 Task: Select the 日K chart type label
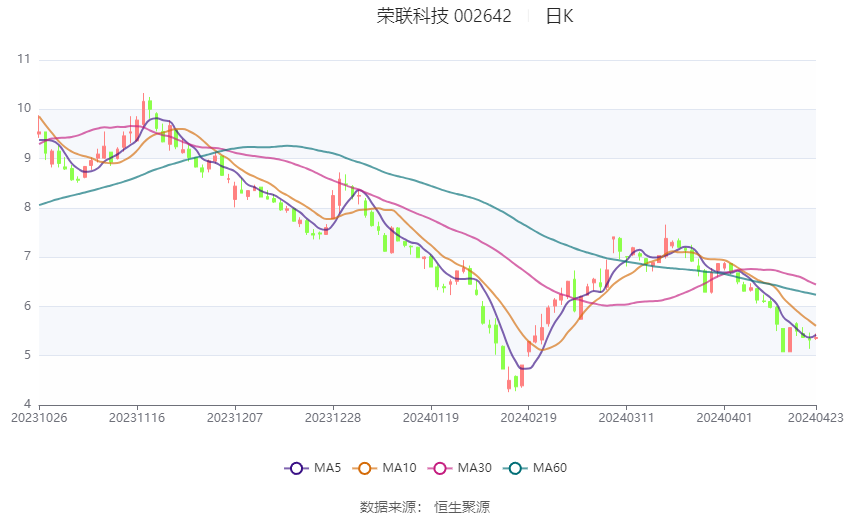pyautogui.click(x=559, y=16)
